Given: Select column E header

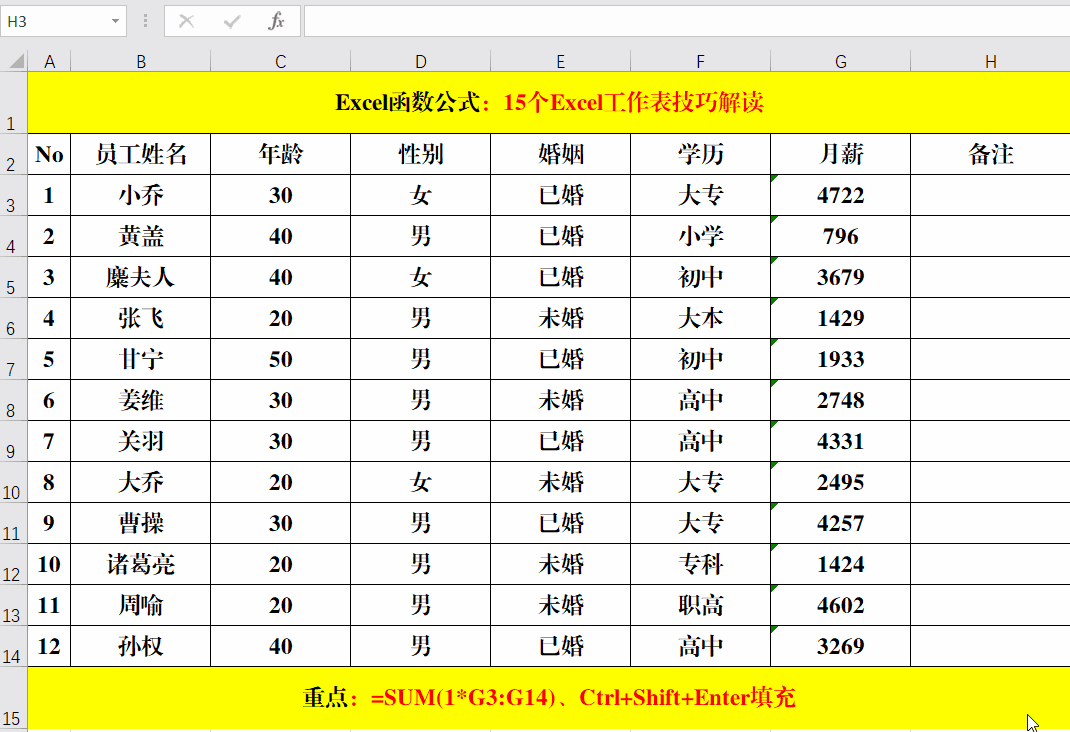Looking at the screenshot, I should (x=560, y=61).
